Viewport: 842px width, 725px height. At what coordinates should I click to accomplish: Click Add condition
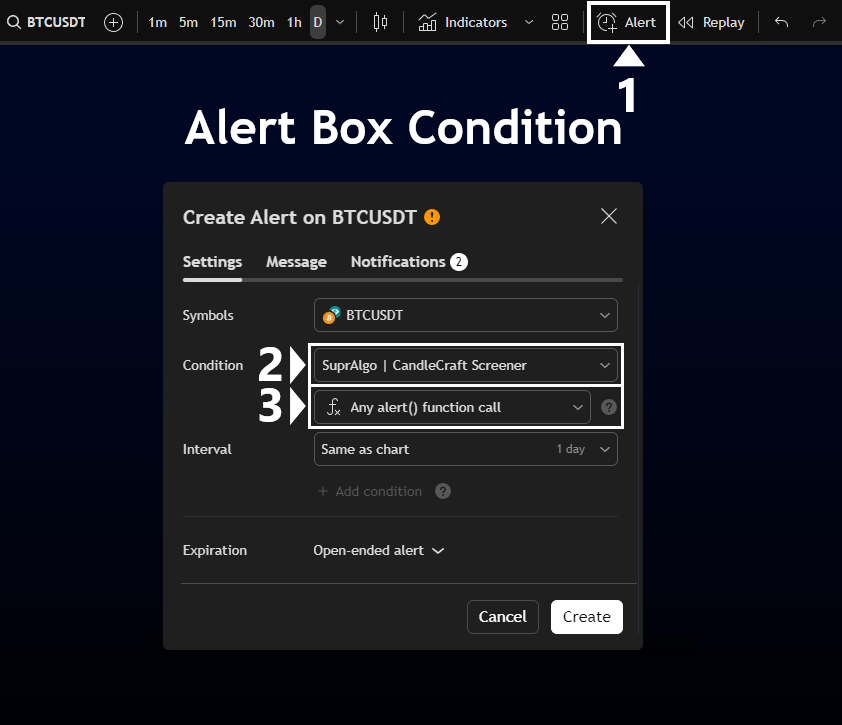[370, 491]
